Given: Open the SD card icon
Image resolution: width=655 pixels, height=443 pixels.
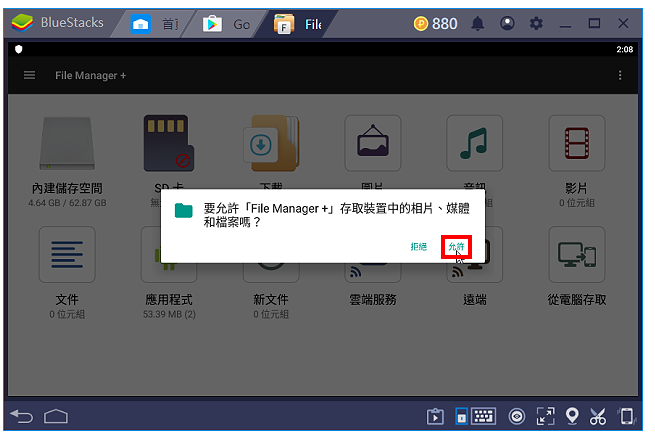Looking at the screenshot, I should coord(169,143).
